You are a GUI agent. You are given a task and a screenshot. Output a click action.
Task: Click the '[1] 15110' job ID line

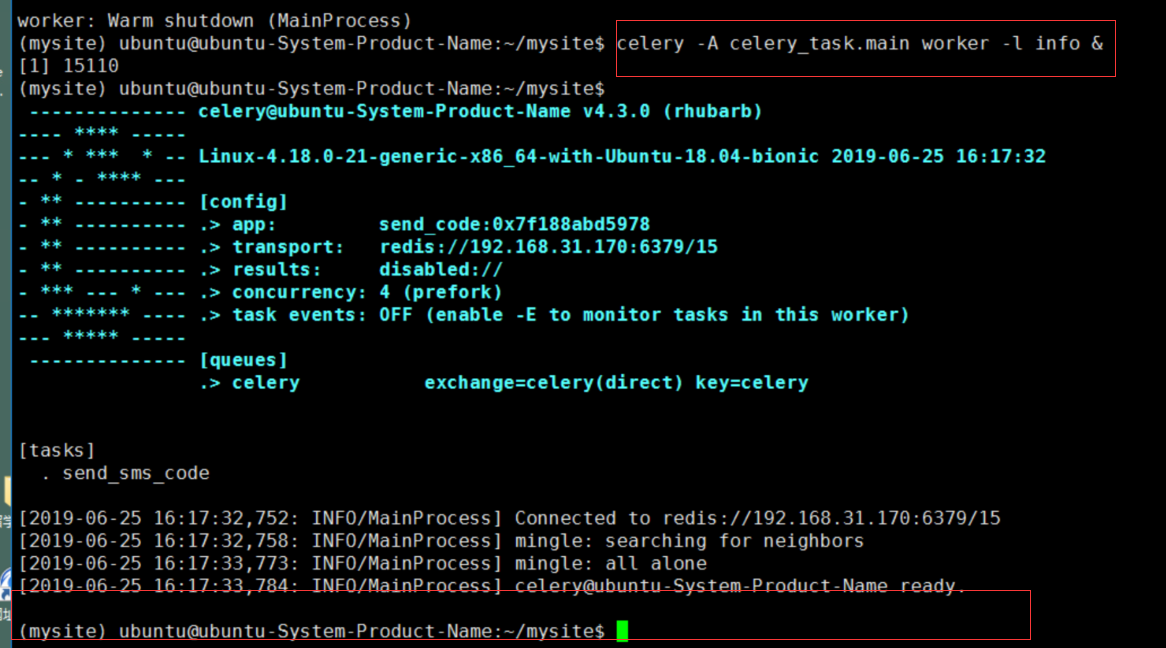[x=68, y=66]
